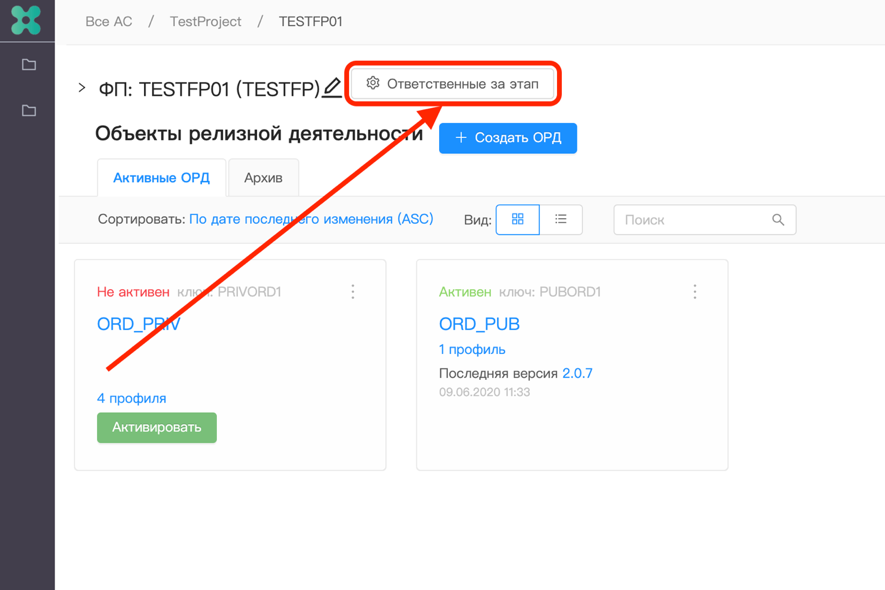Open three-dot menu on ORD_PRIV card

pyautogui.click(x=353, y=292)
